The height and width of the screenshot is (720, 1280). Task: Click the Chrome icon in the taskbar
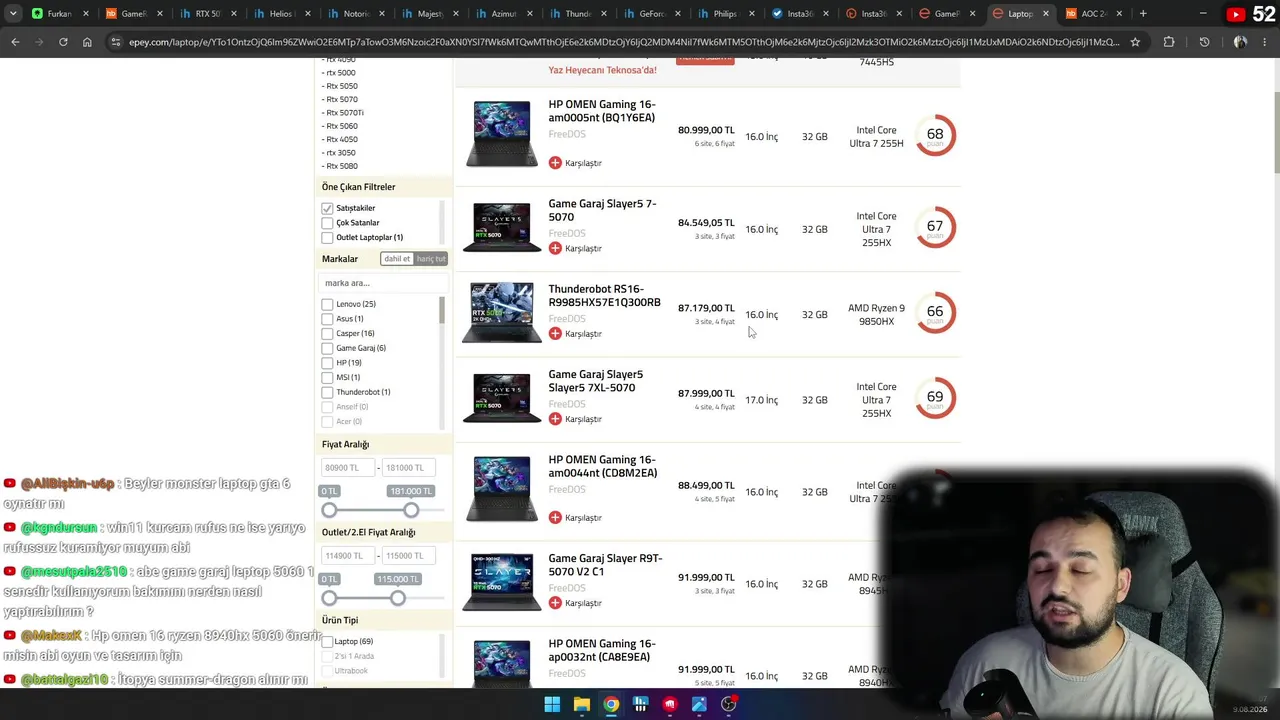click(x=611, y=705)
